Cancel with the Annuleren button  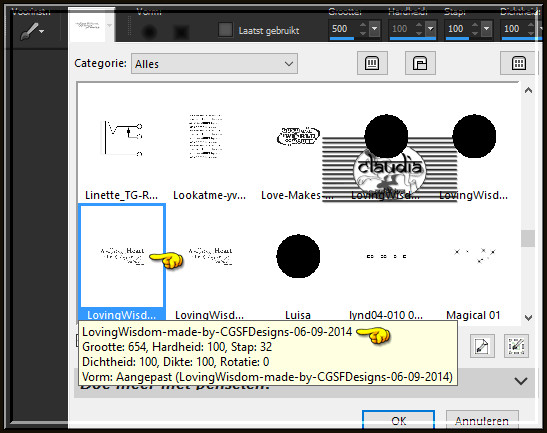pos(482,420)
